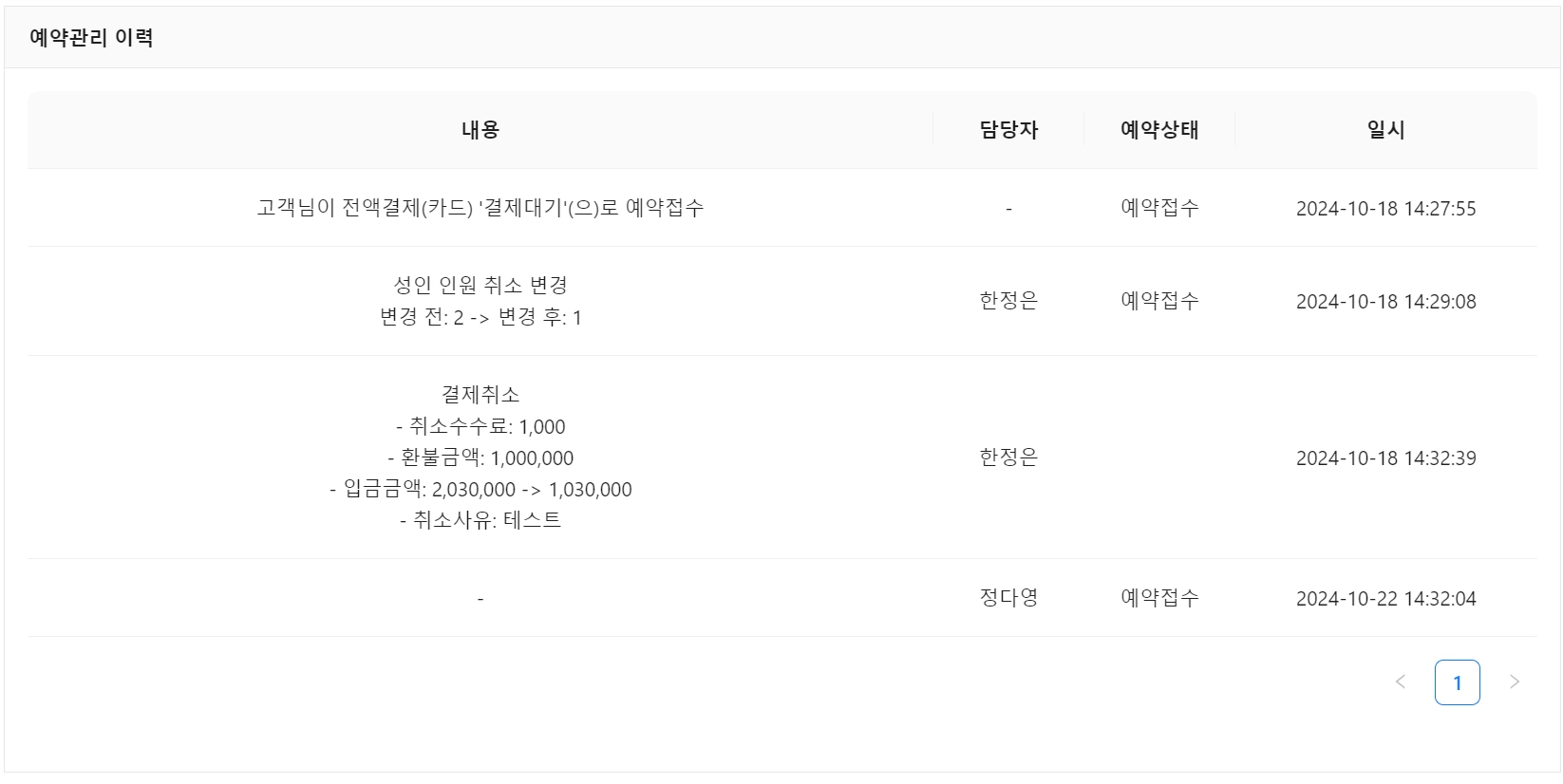Select the 성인 인원 취소 변경 entry
The width and height of the screenshot is (1563, 784).
click(x=480, y=285)
